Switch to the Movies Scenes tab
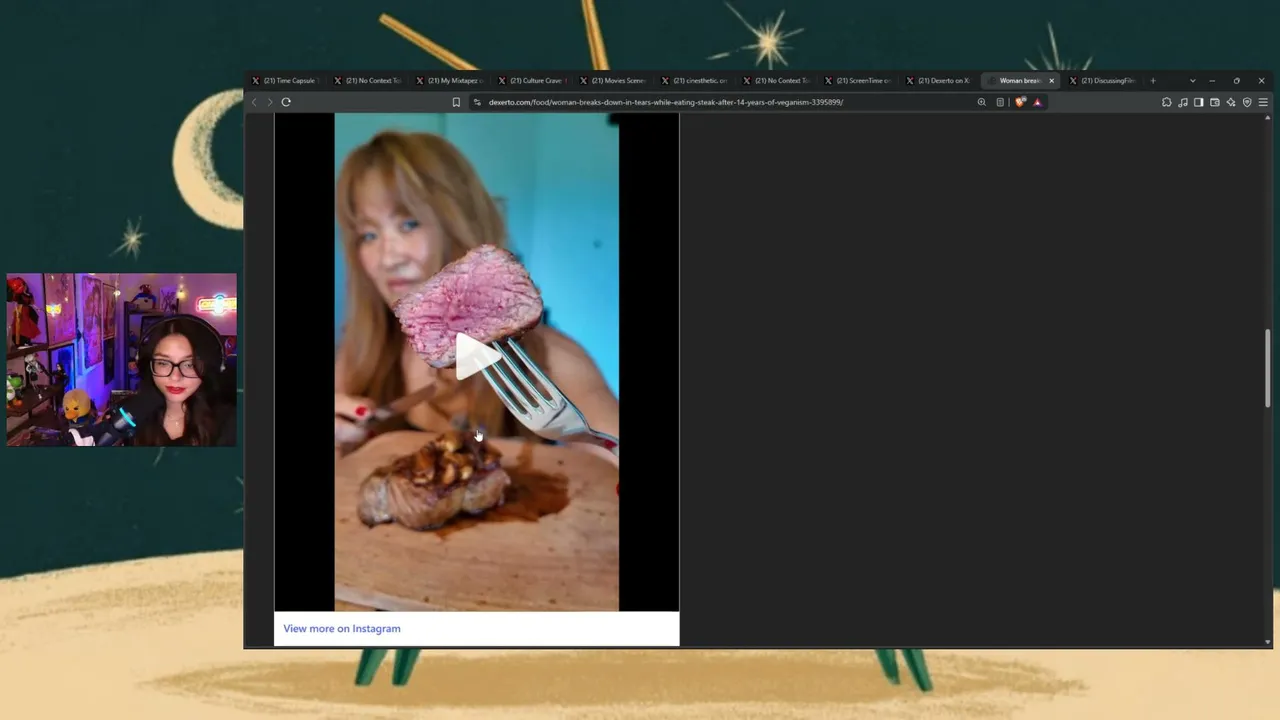Screen dimensions: 1280x720 tap(612, 81)
